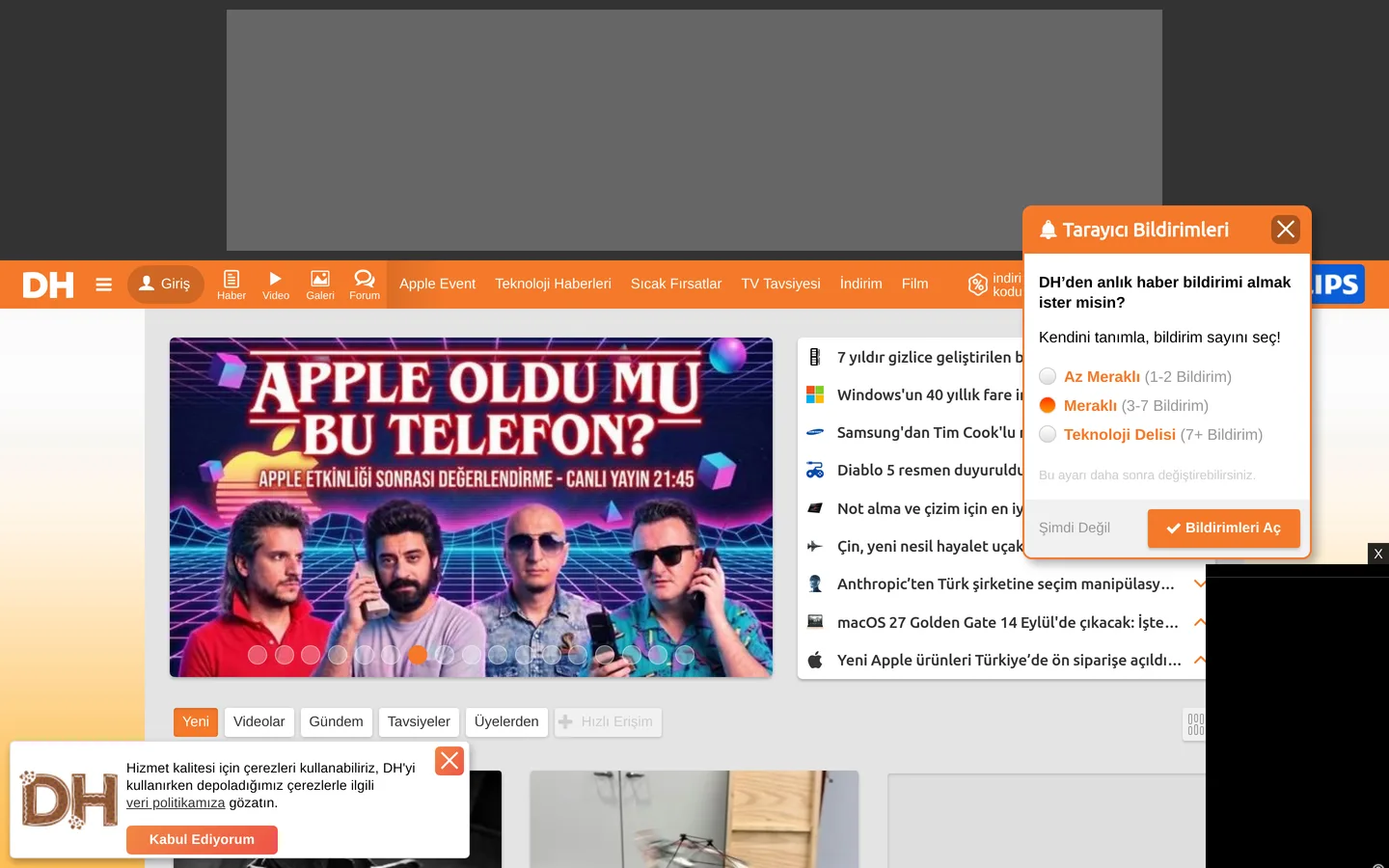The width and height of the screenshot is (1389, 868).
Task: Open the hamburger menu
Action: (x=104, y=285)
